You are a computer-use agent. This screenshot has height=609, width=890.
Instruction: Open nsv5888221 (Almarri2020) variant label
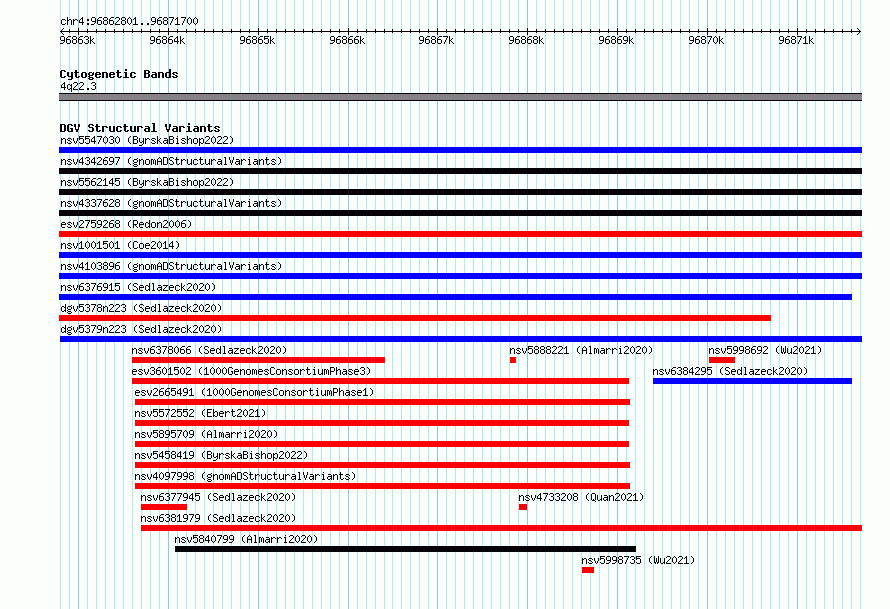point(581,350)
